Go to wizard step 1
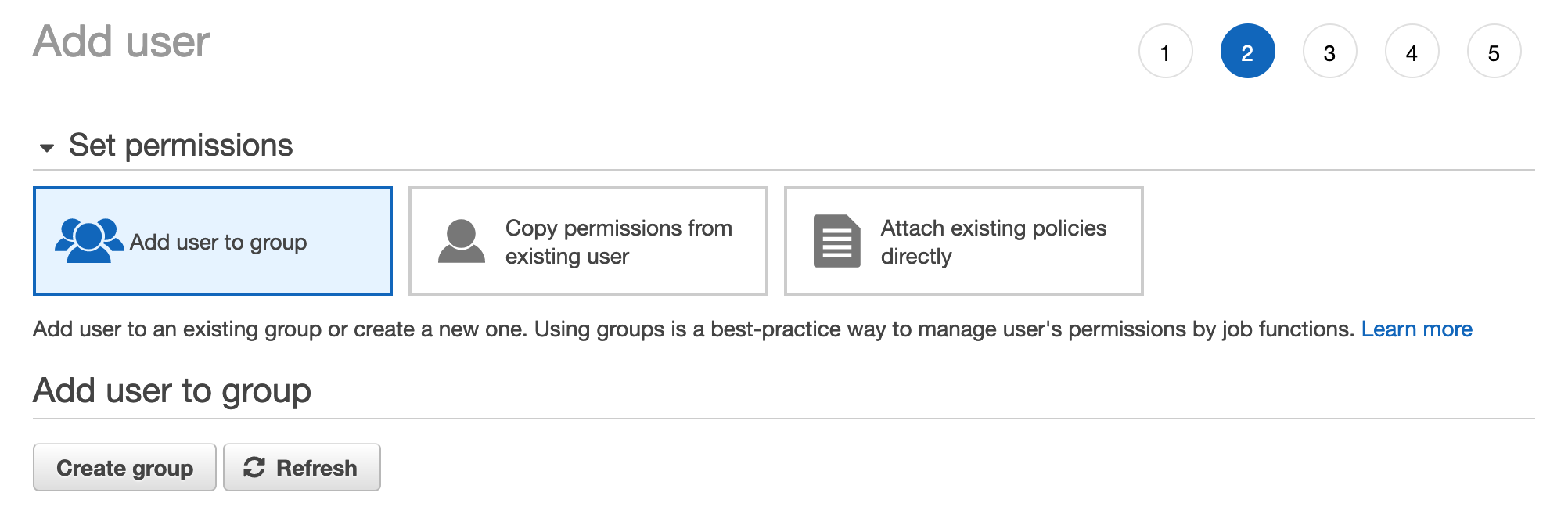The image size is (1568, 507). [1165, 52]
